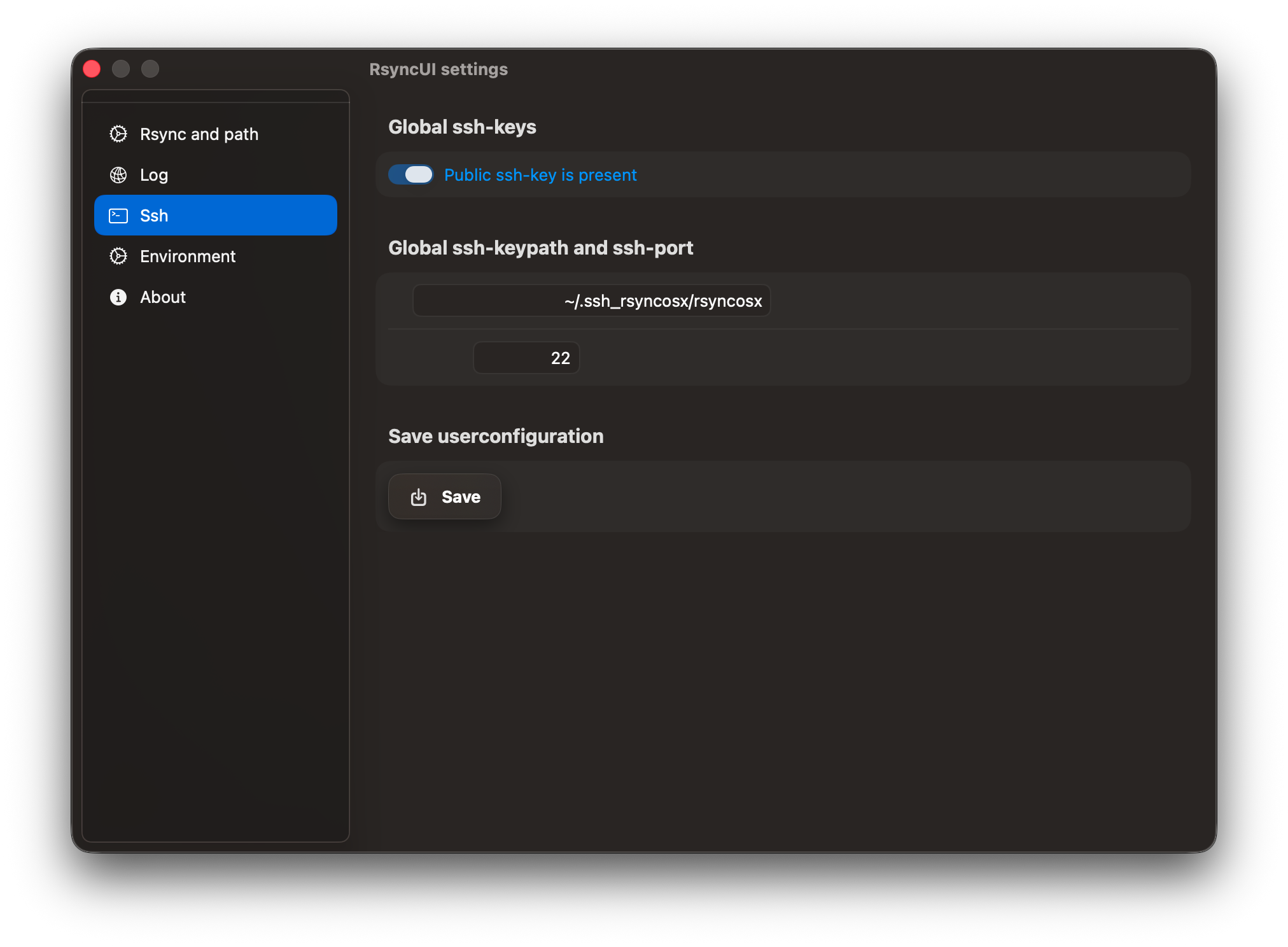Click the "Public ssh-key is present" label
Screen dimensions: 1288x947
[x=540, y=175]
